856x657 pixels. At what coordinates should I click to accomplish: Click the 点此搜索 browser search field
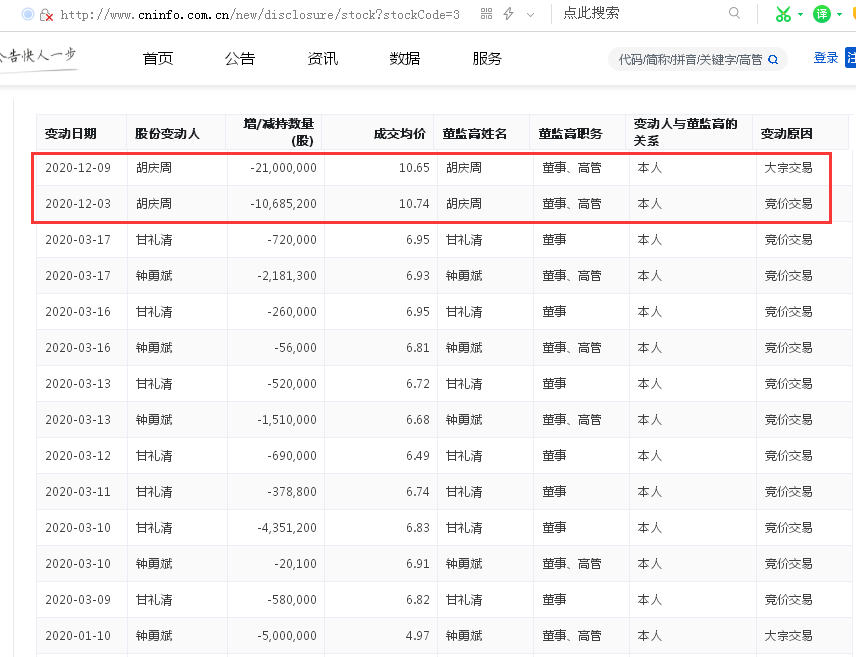point(640,14)
